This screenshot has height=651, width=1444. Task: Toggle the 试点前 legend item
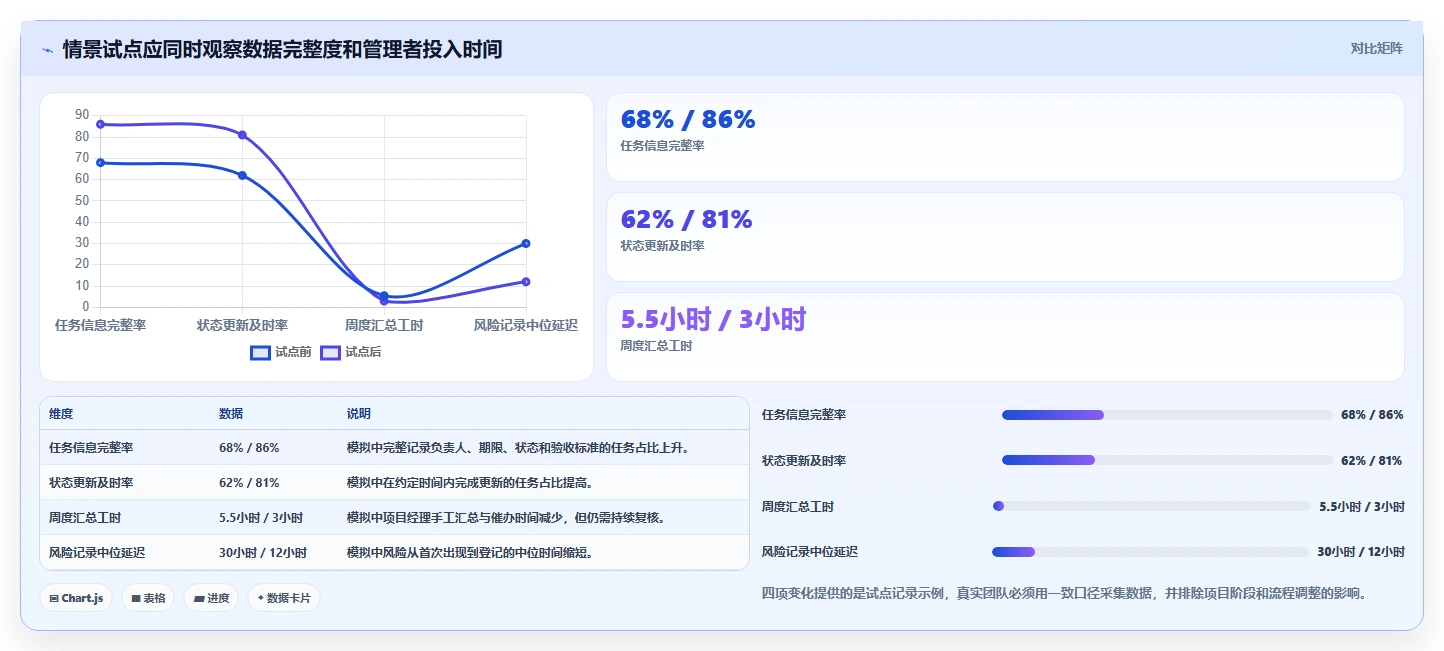tap(281, 352)
